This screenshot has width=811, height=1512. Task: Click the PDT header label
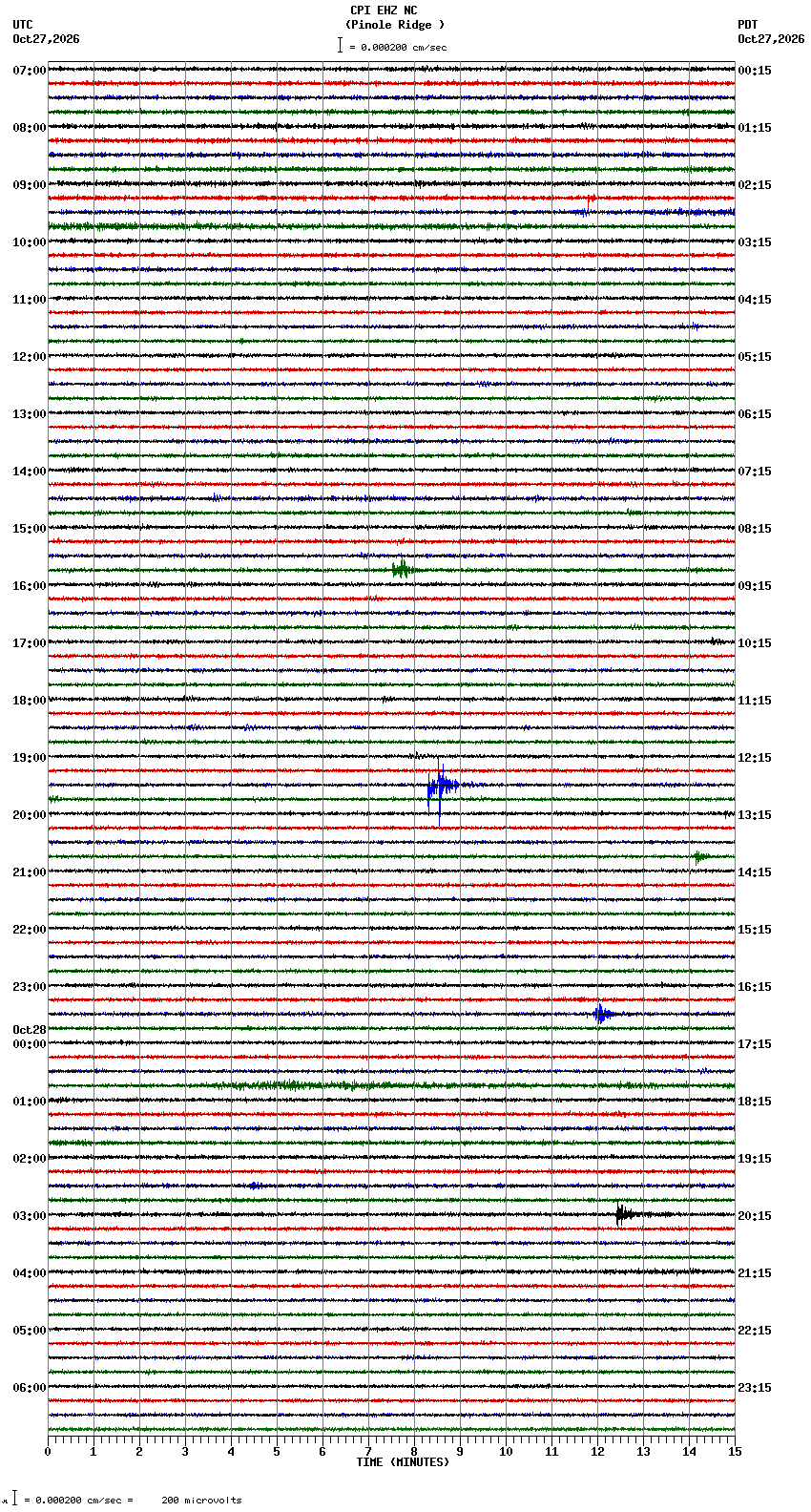748,25
